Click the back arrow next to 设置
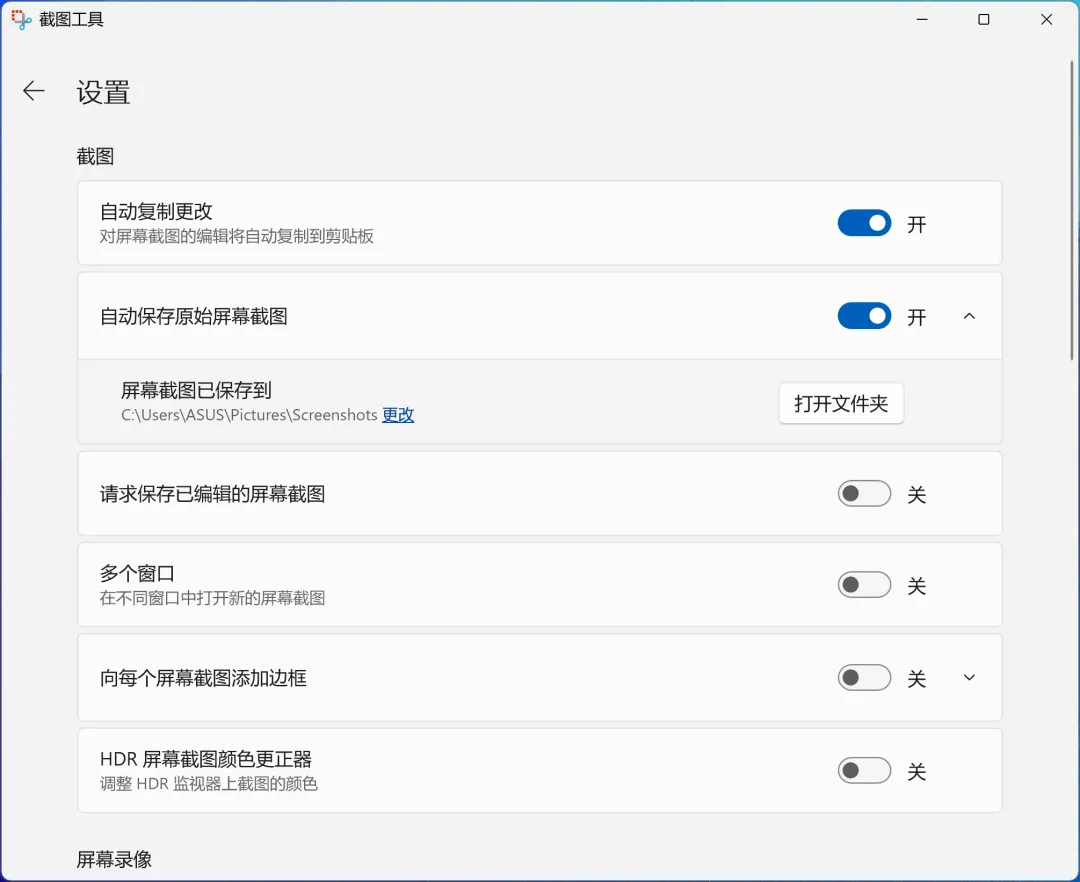The width and height of the screenshot is (1080, 882). [x=34, y=91]
